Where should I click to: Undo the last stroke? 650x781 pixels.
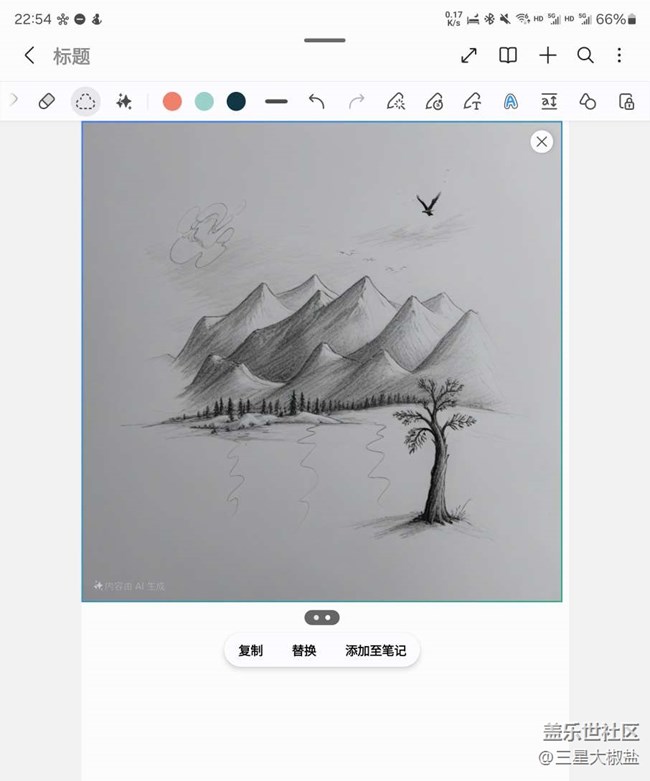[x=316, y=102]
